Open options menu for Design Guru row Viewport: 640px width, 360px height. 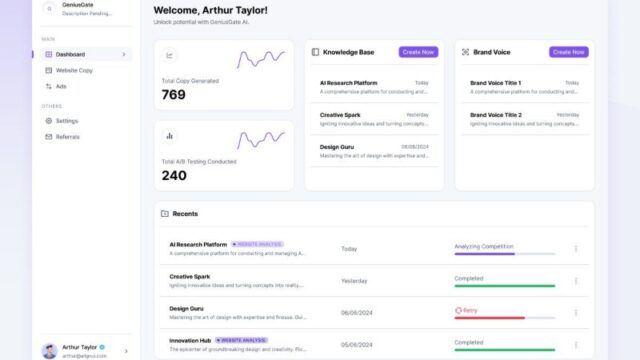(x=576, y=313)
